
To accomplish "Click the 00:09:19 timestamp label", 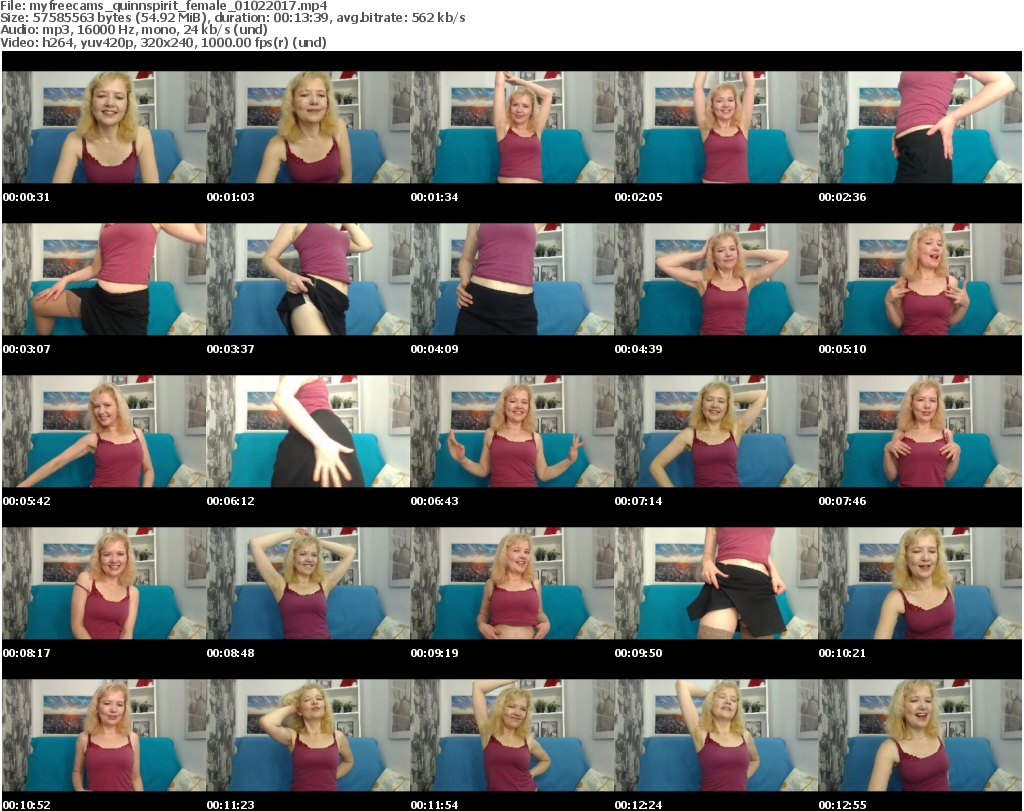I will [434, 653].
